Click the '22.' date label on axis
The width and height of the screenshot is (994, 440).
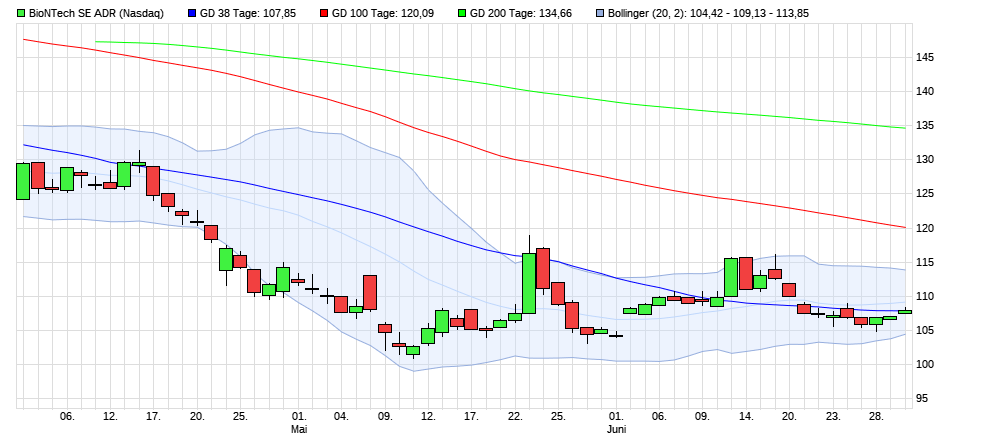click(515, 417)
